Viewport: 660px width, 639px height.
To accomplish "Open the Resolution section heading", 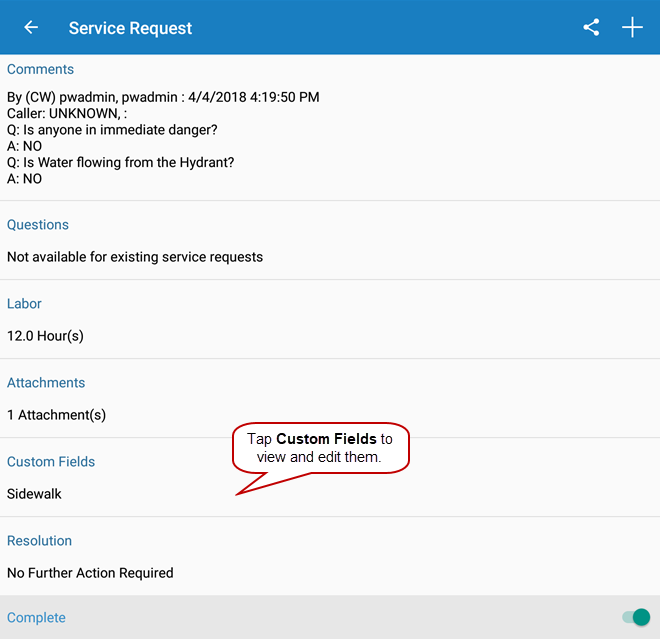I will [x=39, y=541].
